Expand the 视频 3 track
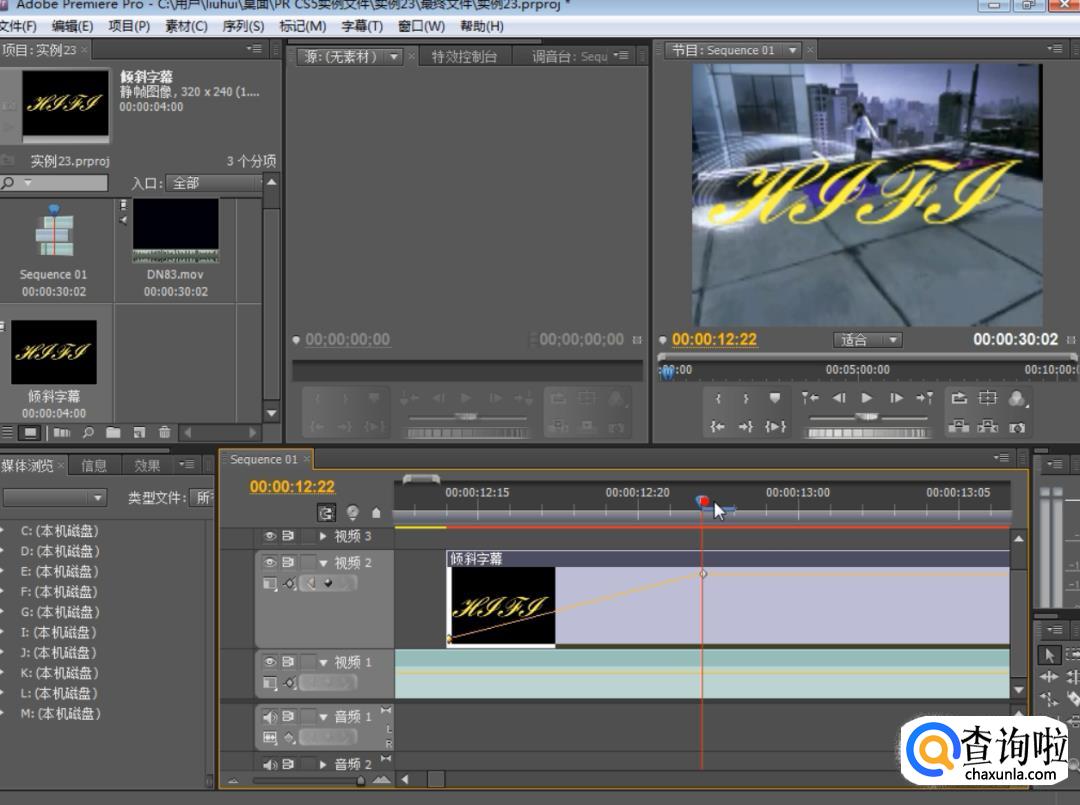 pyautogui.click(x=323, y=537)
